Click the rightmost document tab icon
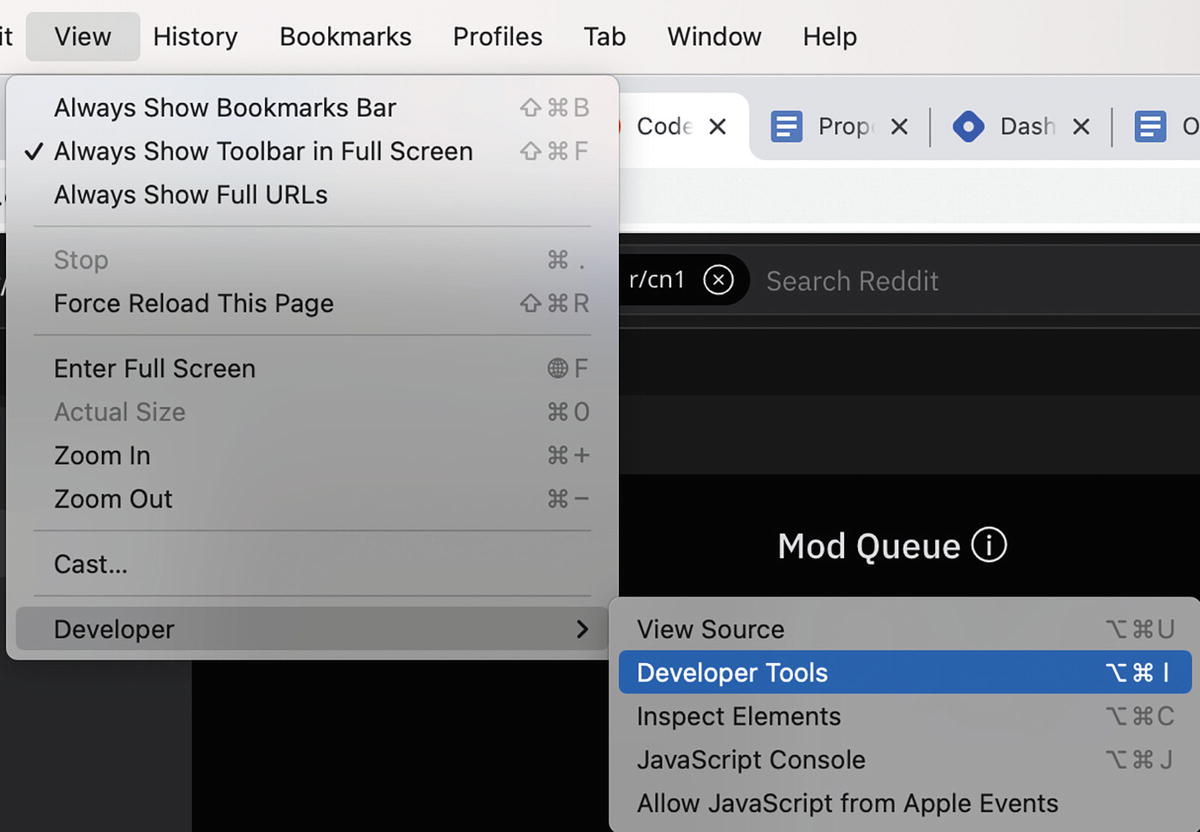Viewport: 1200px width, 832px height. click(x=1151, y=127)
